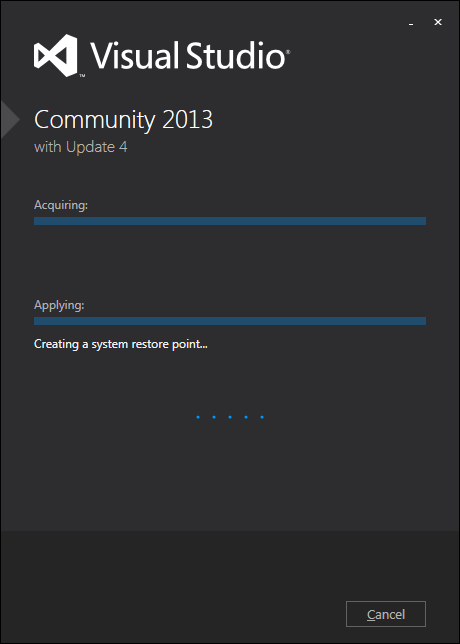Close the installer window
The image size is (460, 644).
coord(438,22)
